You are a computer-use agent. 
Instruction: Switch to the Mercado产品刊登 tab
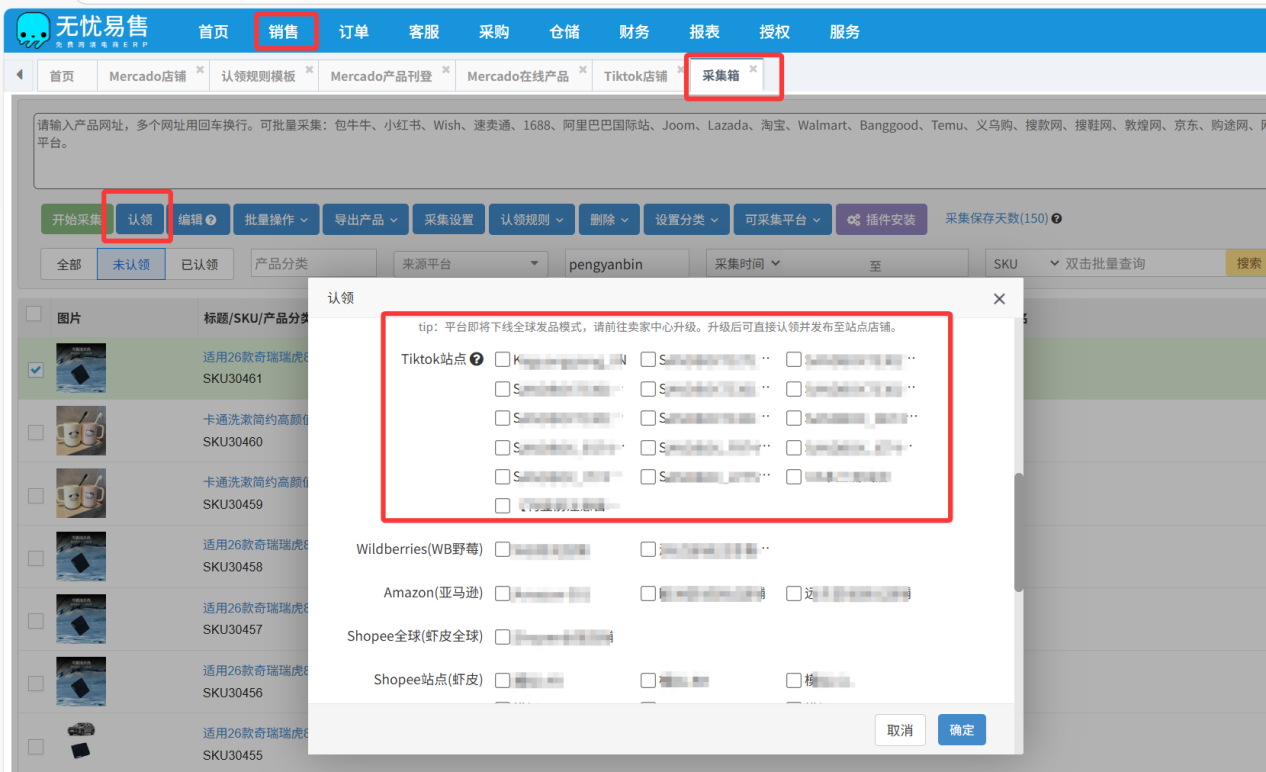point(381,76)
